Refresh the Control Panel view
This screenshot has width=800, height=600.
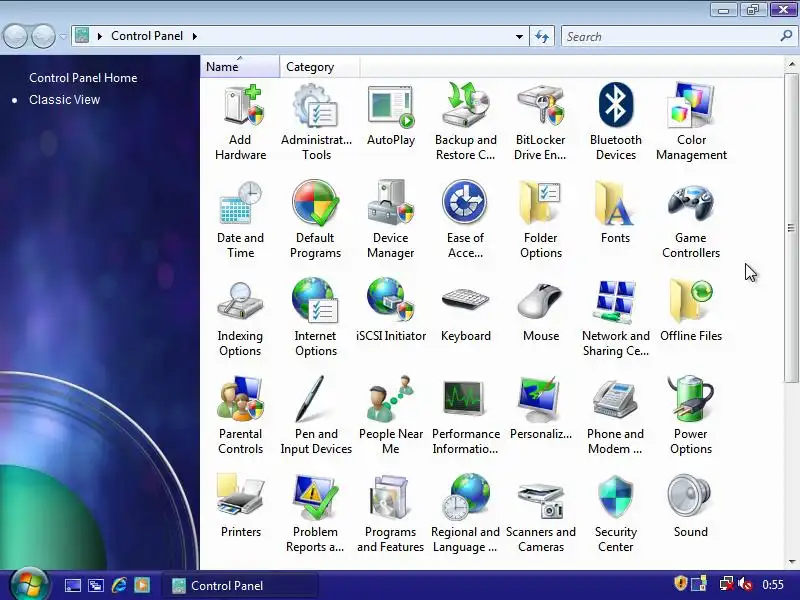tap(542, 36)
